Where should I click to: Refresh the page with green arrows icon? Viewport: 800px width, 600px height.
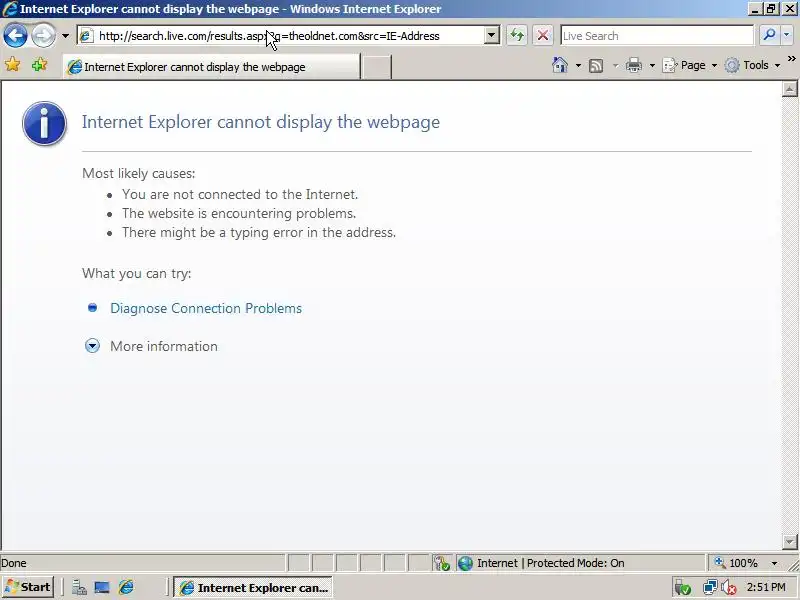pos(517,36)
